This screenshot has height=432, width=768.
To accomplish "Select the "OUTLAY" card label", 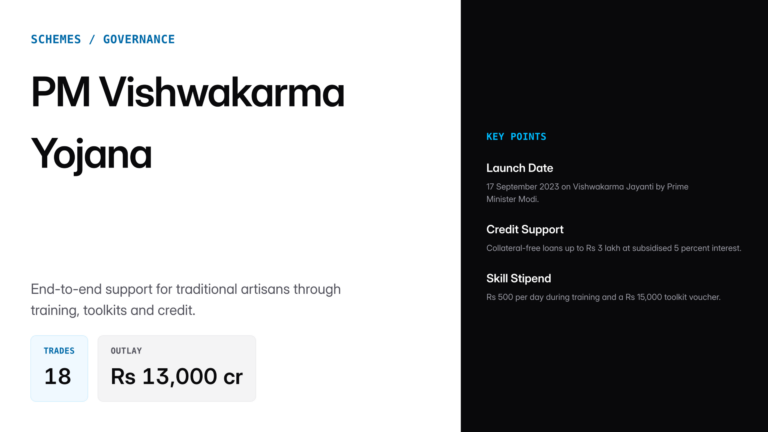I will 126,351.
